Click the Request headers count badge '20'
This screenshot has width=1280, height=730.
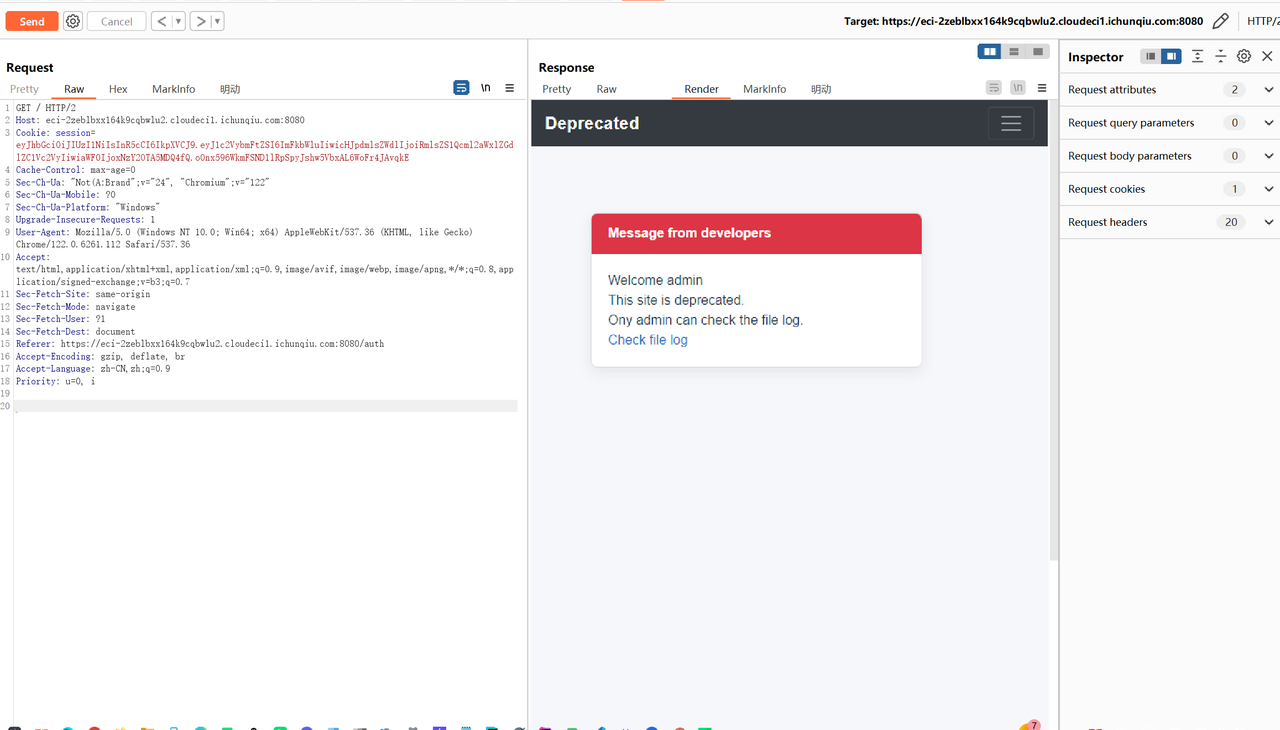pyautogui.click(x=1231, y=222)
